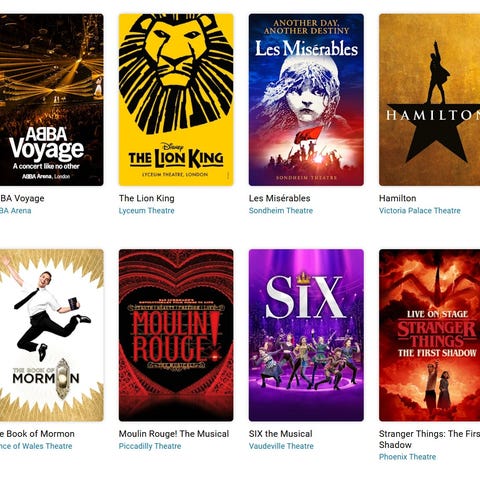Click the Hamilton star poster
Screen dimensions: 480x480
pyautogui.click(x=429, y=100)
